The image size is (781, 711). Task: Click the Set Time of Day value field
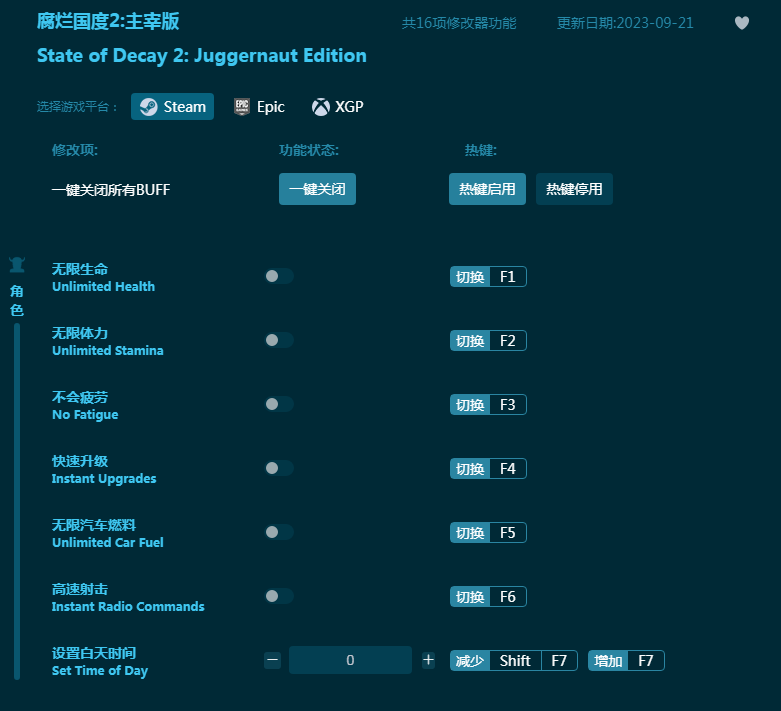pyautogui.click(x=350, y=660)
